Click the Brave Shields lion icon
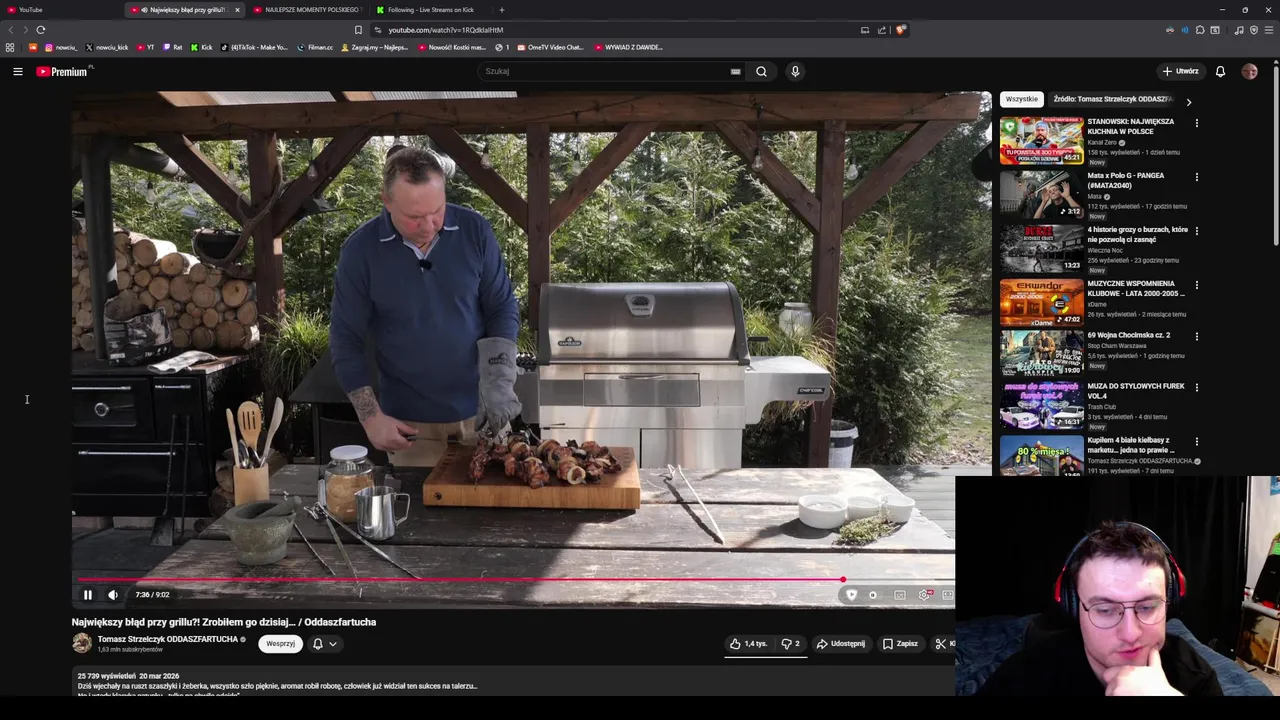Screen dimensions: 1280x720 point(900,30)
